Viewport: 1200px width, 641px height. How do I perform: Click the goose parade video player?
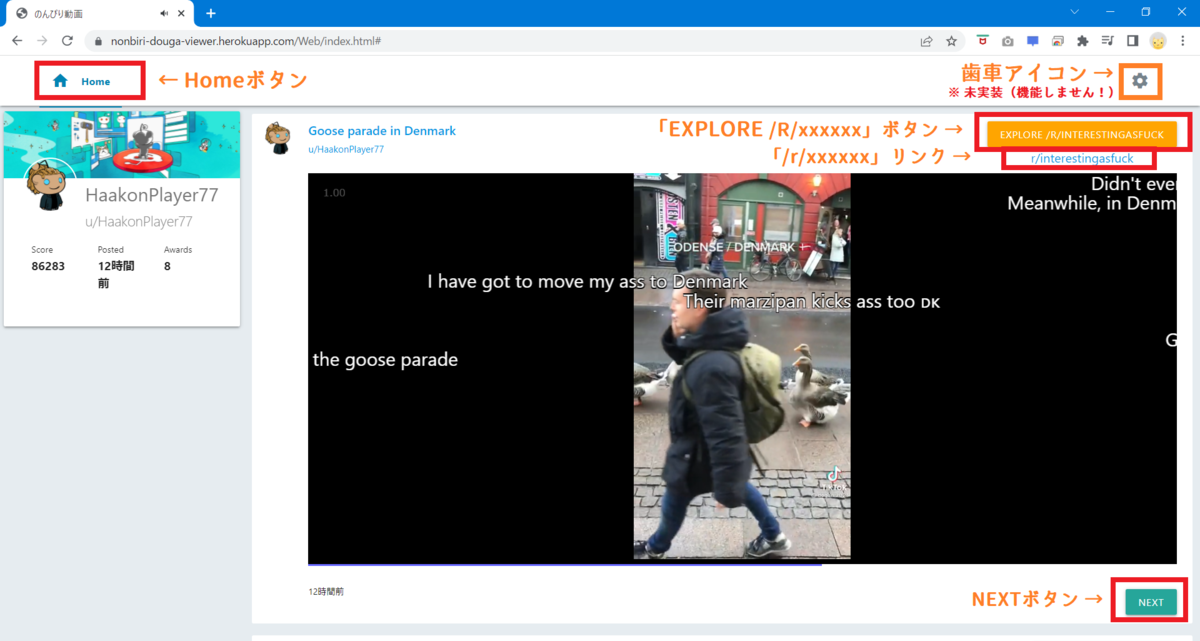point(742,368)
